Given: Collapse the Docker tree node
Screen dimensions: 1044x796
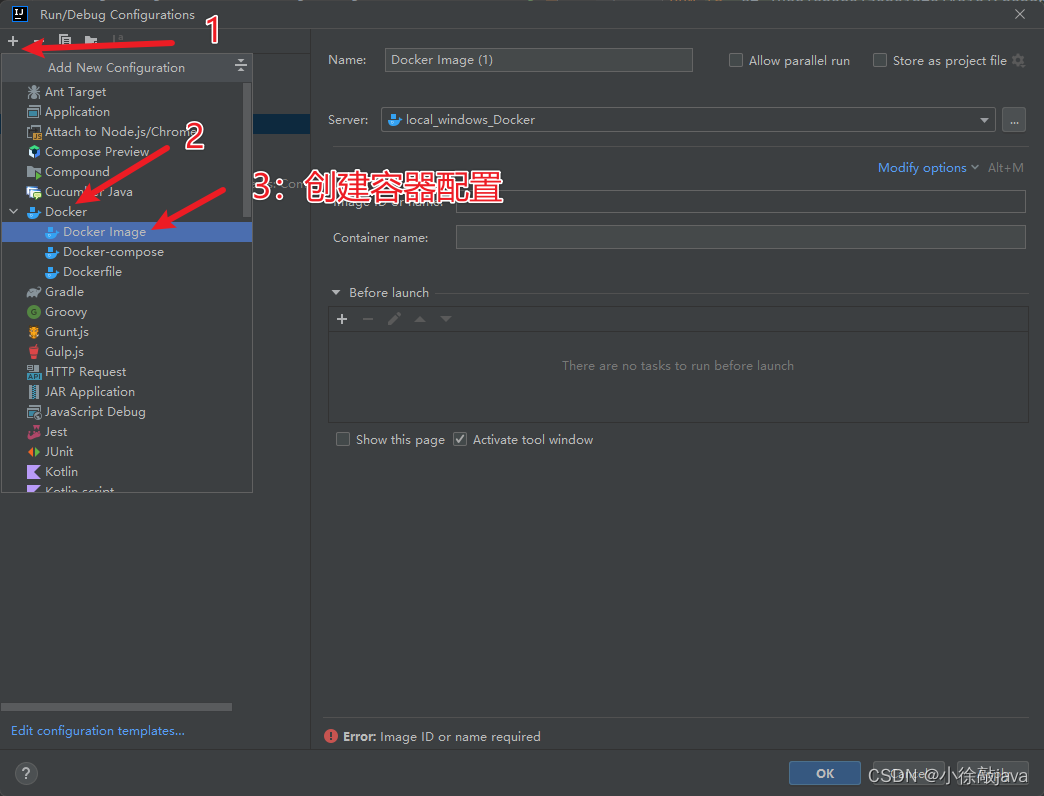Looking at the screenshot, I should [x=13, y=212].
